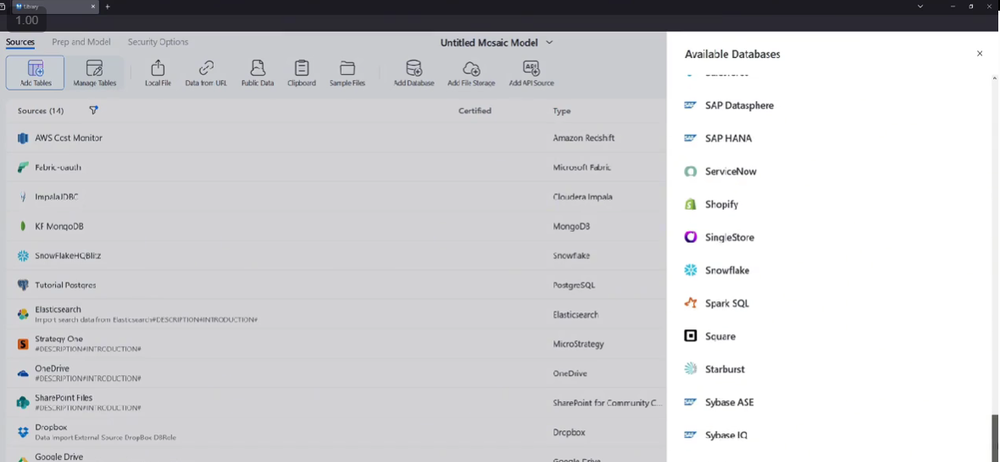The width and height of the screenshot is (1000, 462).
Task: Open the Sample Files folder icon
Action: pyautogui.click(x=347, y=68)
